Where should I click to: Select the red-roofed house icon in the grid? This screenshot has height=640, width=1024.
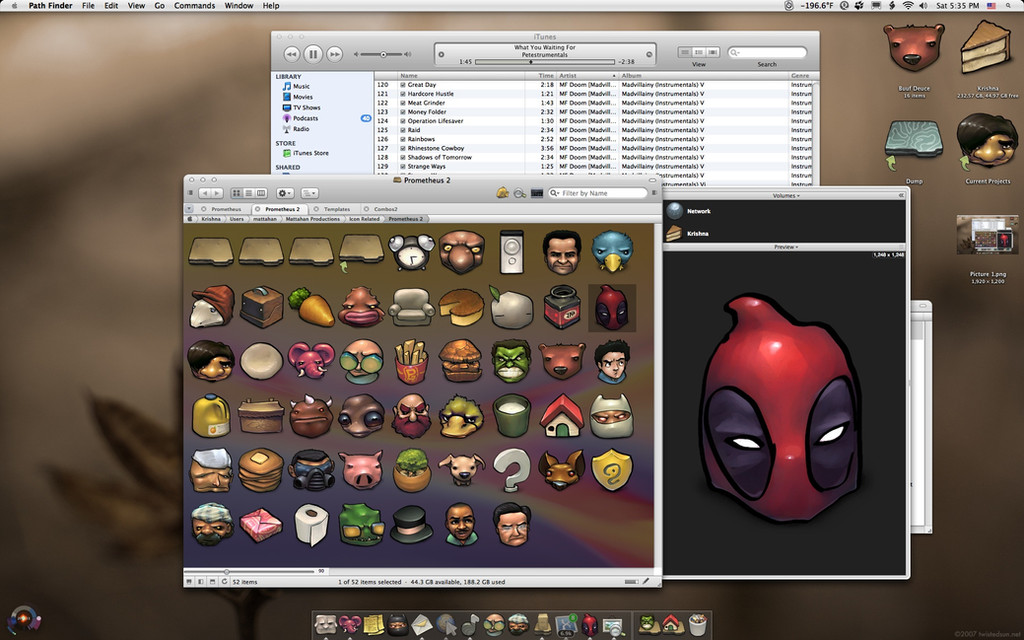coord(562,415)
